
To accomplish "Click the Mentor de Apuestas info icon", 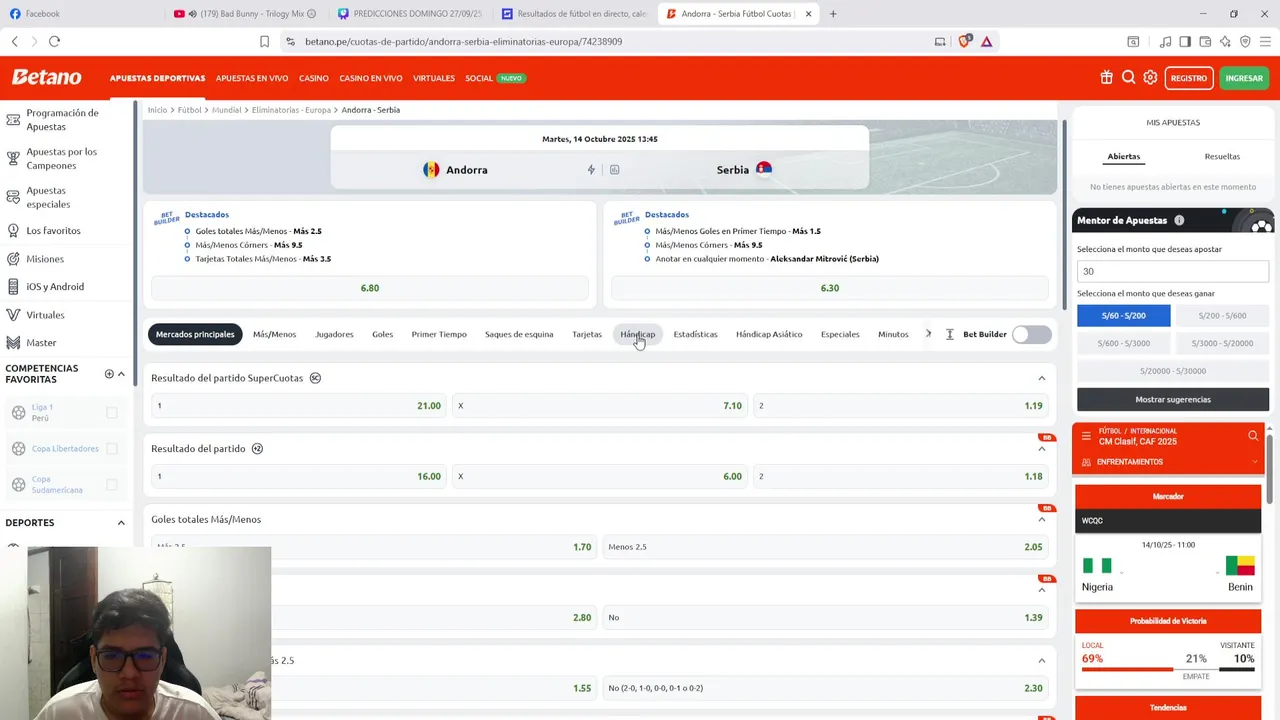I will (x=1179, y=220).
